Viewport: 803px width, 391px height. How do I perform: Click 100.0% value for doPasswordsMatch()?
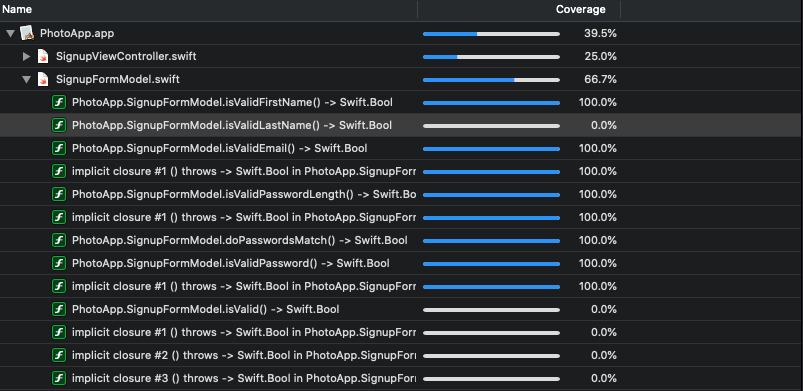598,240
